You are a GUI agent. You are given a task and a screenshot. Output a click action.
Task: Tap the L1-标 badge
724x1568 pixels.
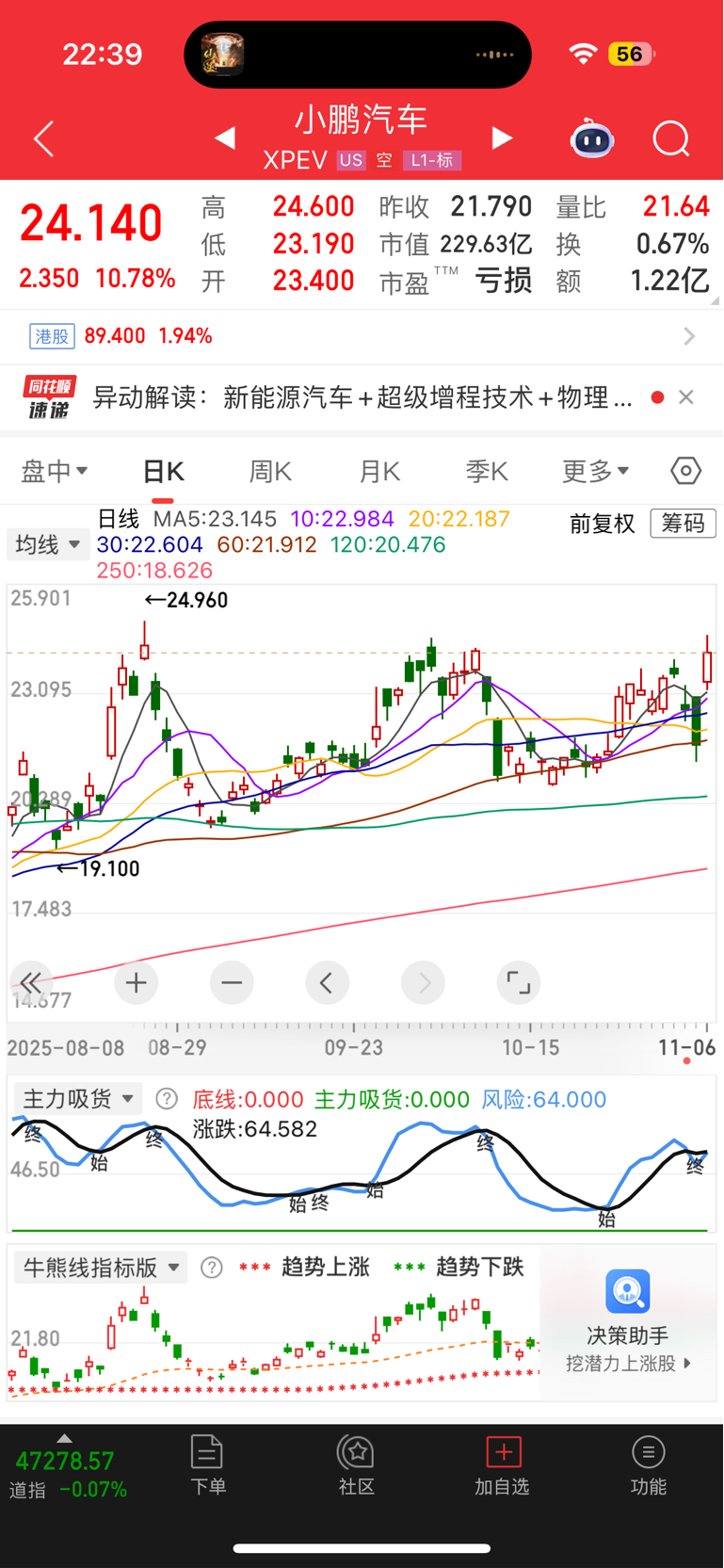[x=432, y=160]
